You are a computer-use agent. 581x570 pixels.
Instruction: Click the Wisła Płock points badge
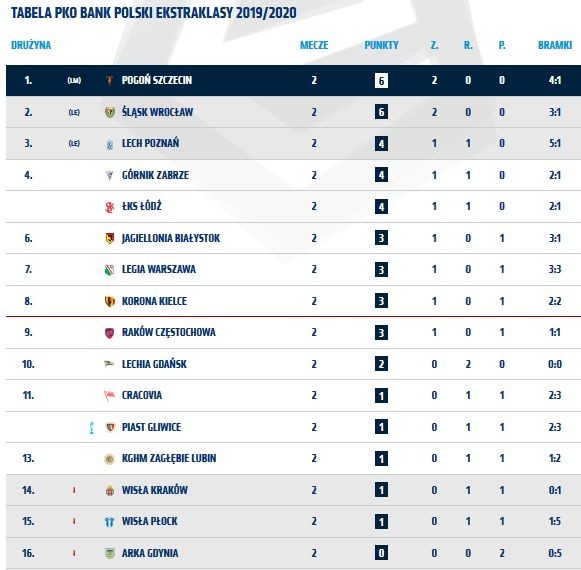click(x=381, y=521)
